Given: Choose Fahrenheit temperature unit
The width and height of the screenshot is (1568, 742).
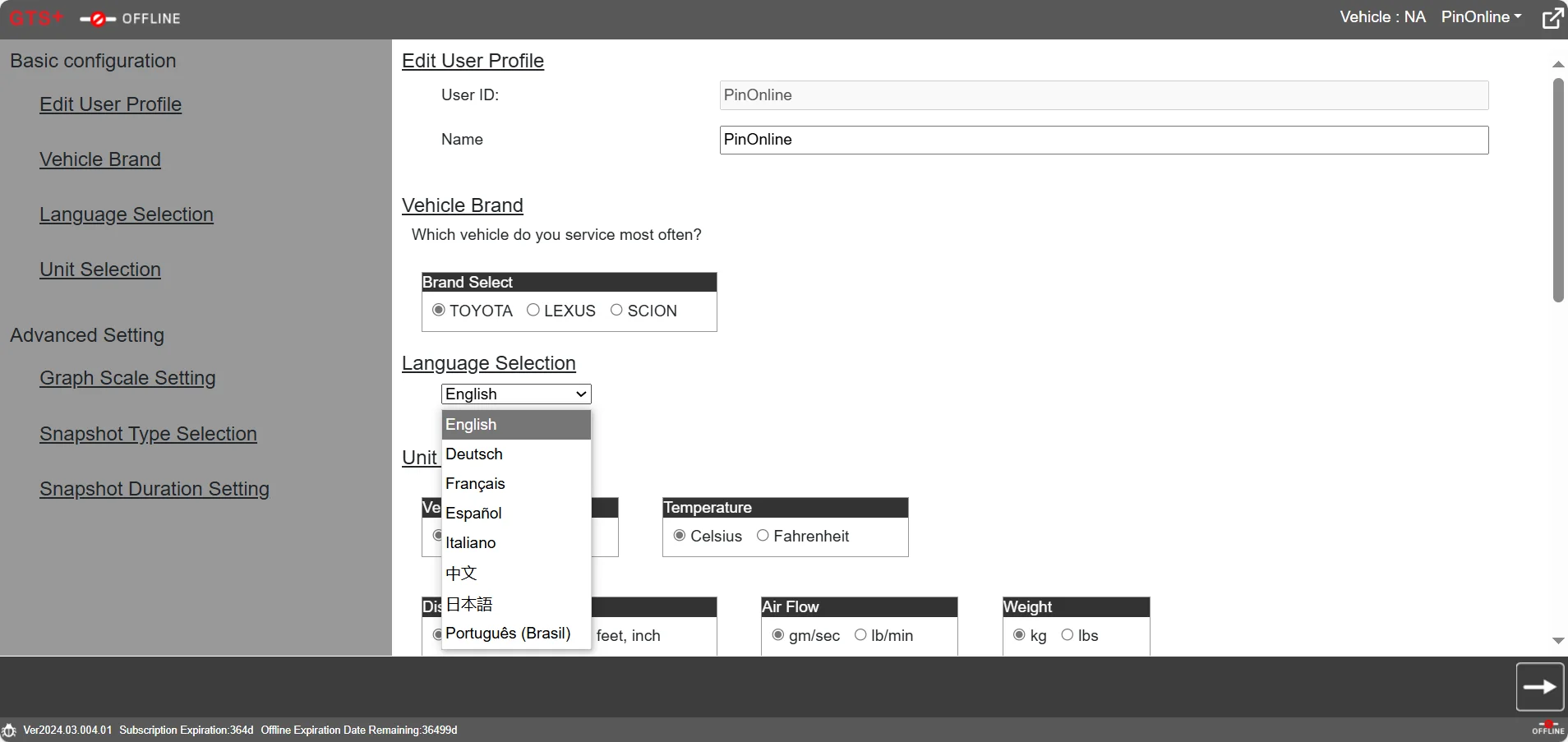Looking at the screenshot, I should coord(763,535).
